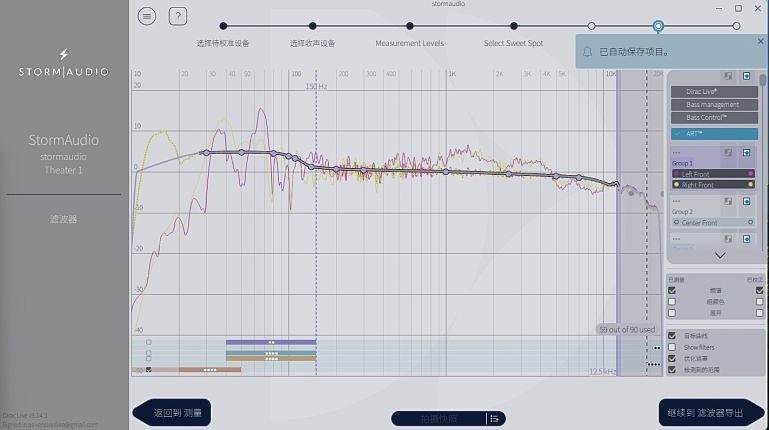Click the right panel vertical scrollbar
The height and width of the screenshot is (430, 769).
[x=762, y=79]
